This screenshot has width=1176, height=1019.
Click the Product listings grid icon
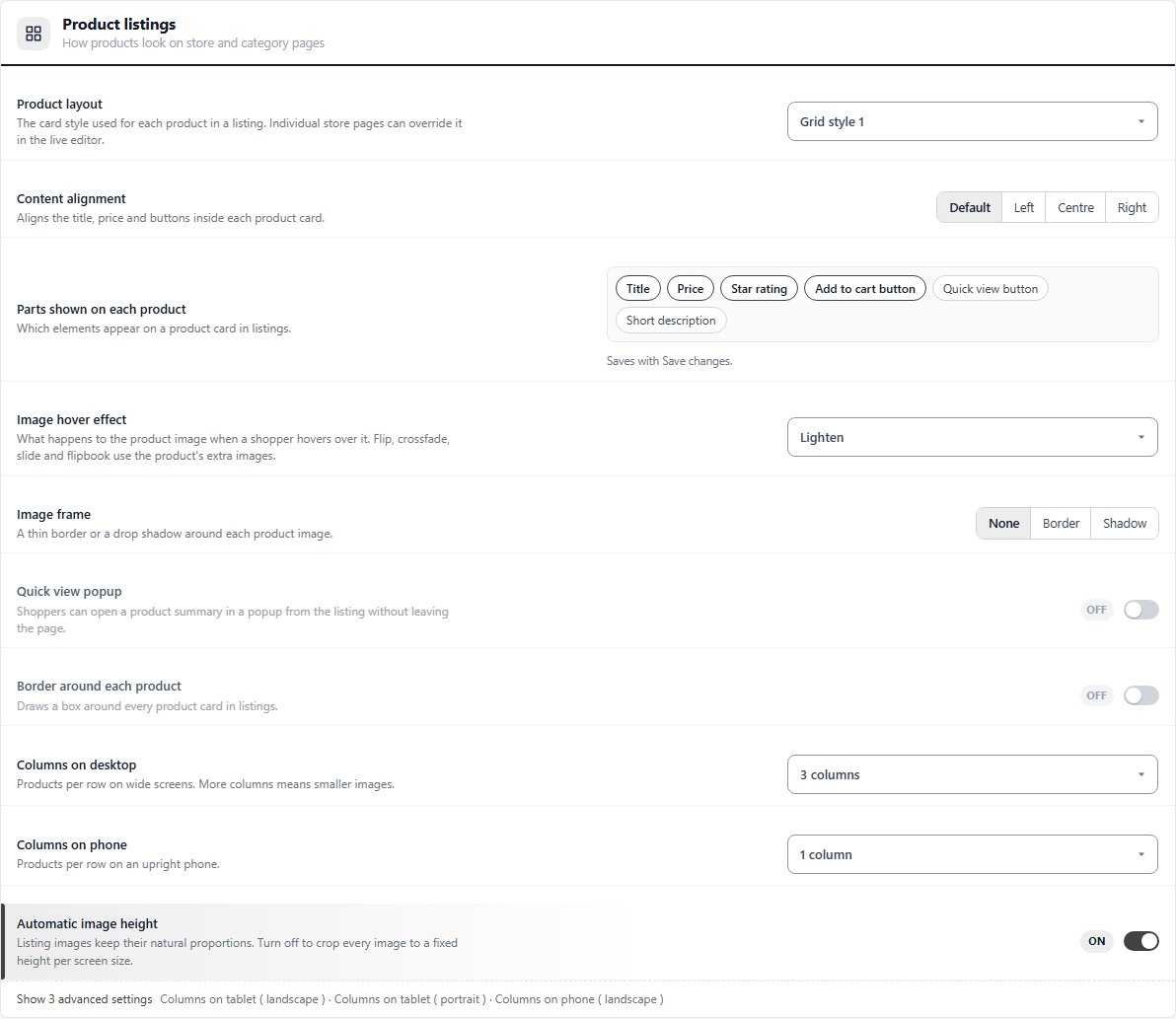[x=33, y=34]
